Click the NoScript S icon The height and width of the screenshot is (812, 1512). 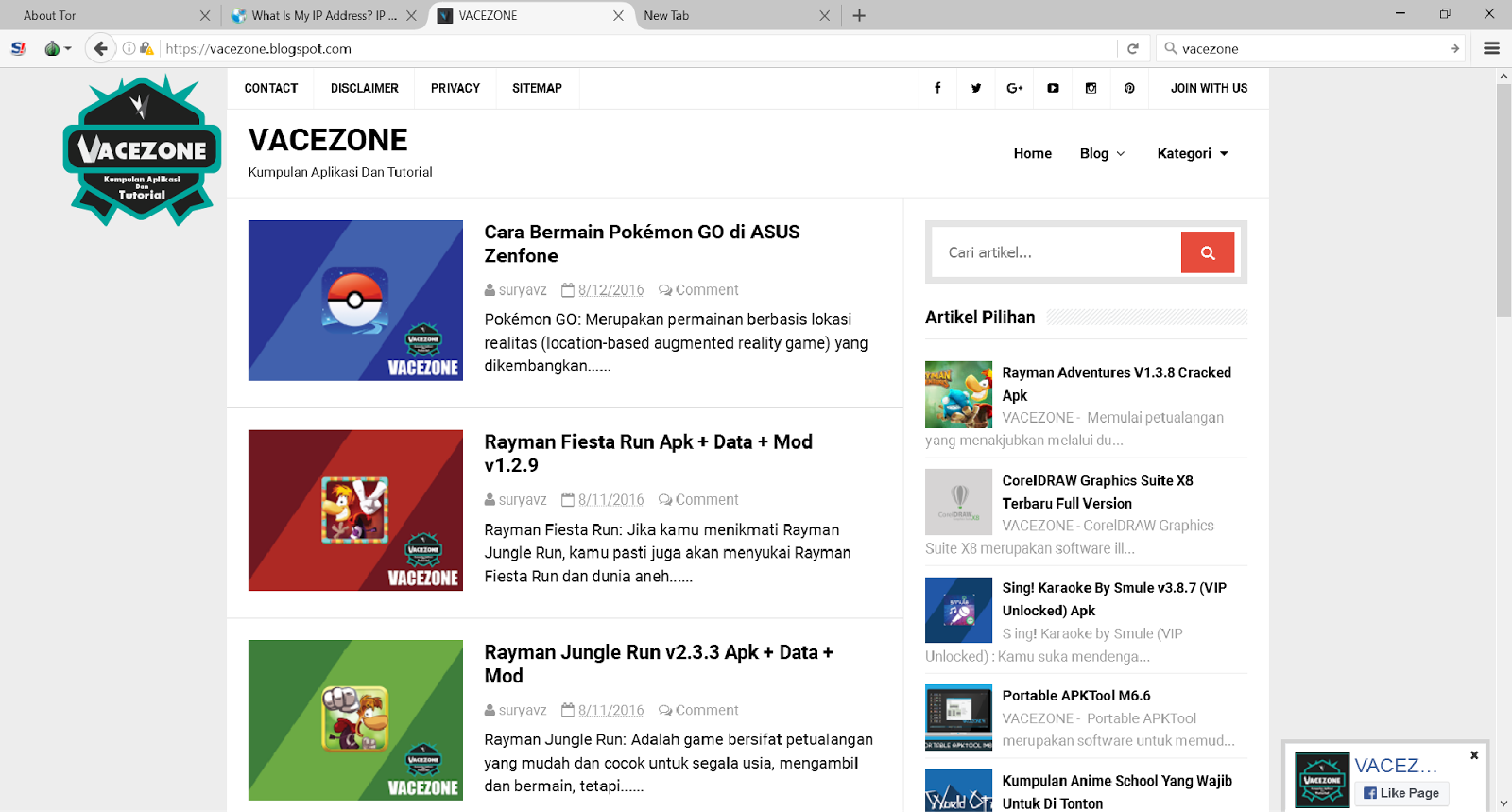(x=18, y=48)
